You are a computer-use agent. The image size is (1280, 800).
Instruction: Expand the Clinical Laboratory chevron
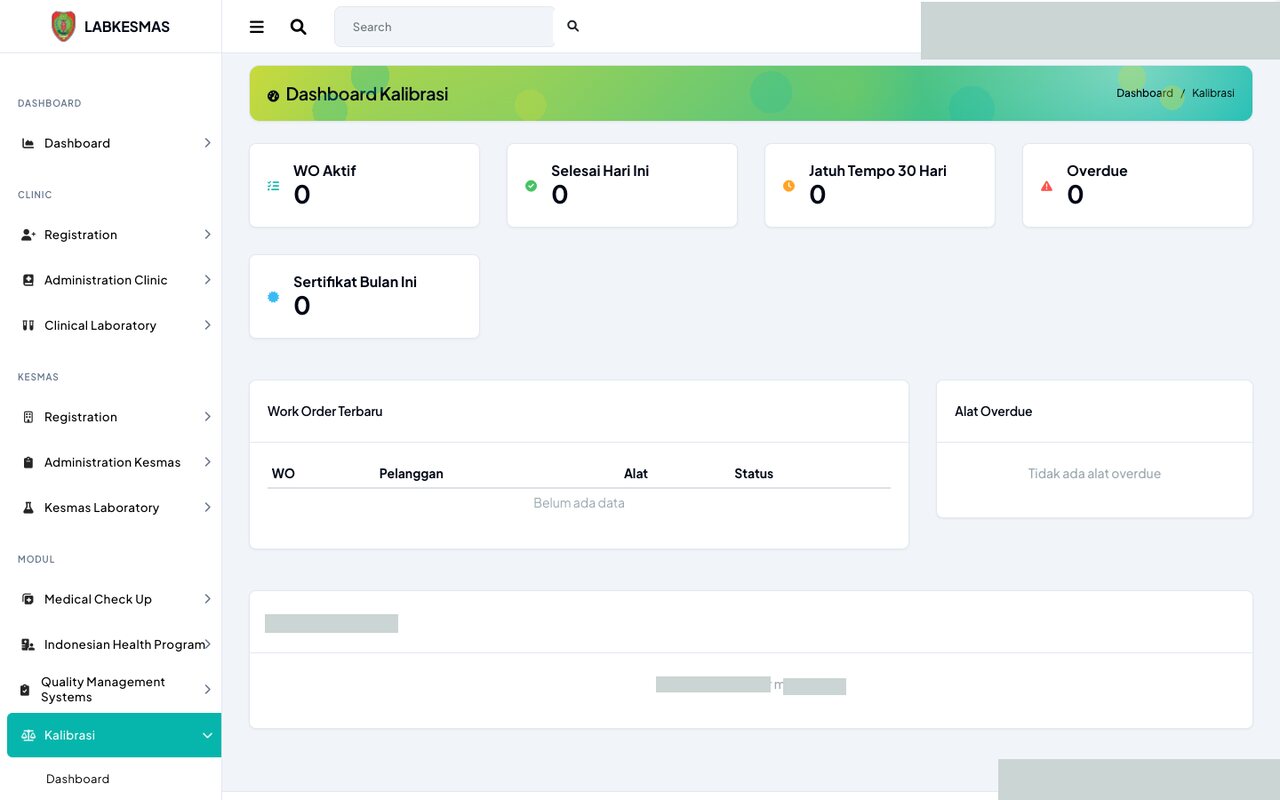tap(207, 325)
